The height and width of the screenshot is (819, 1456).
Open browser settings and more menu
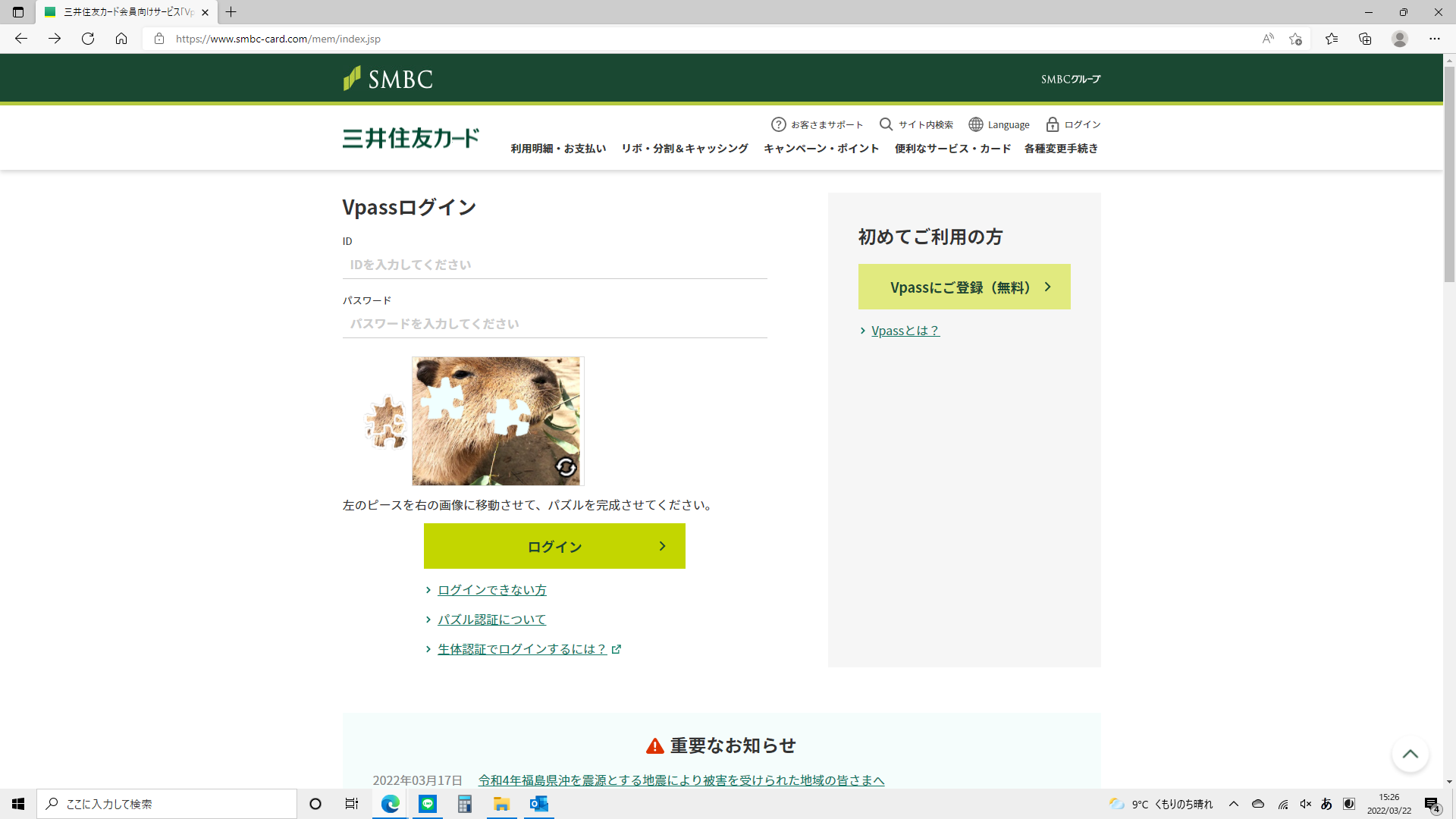(x=1435, y=39)
